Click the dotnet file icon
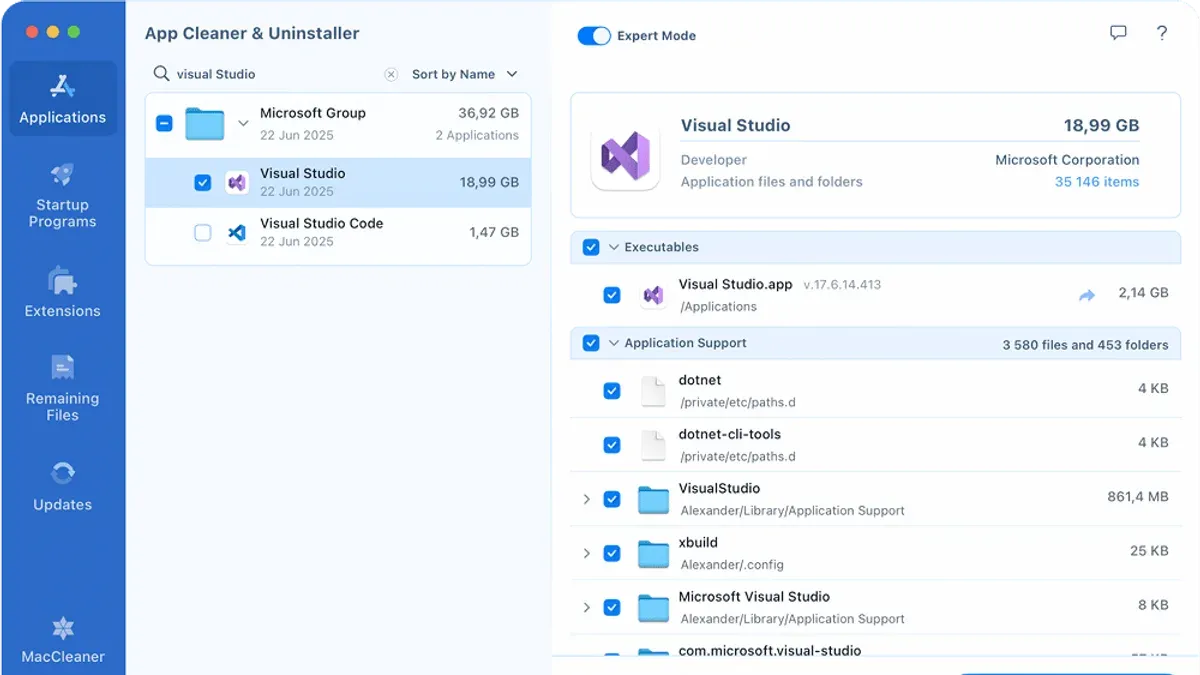The height and width of the screenshot is (675, 1200). click(652, 391)
